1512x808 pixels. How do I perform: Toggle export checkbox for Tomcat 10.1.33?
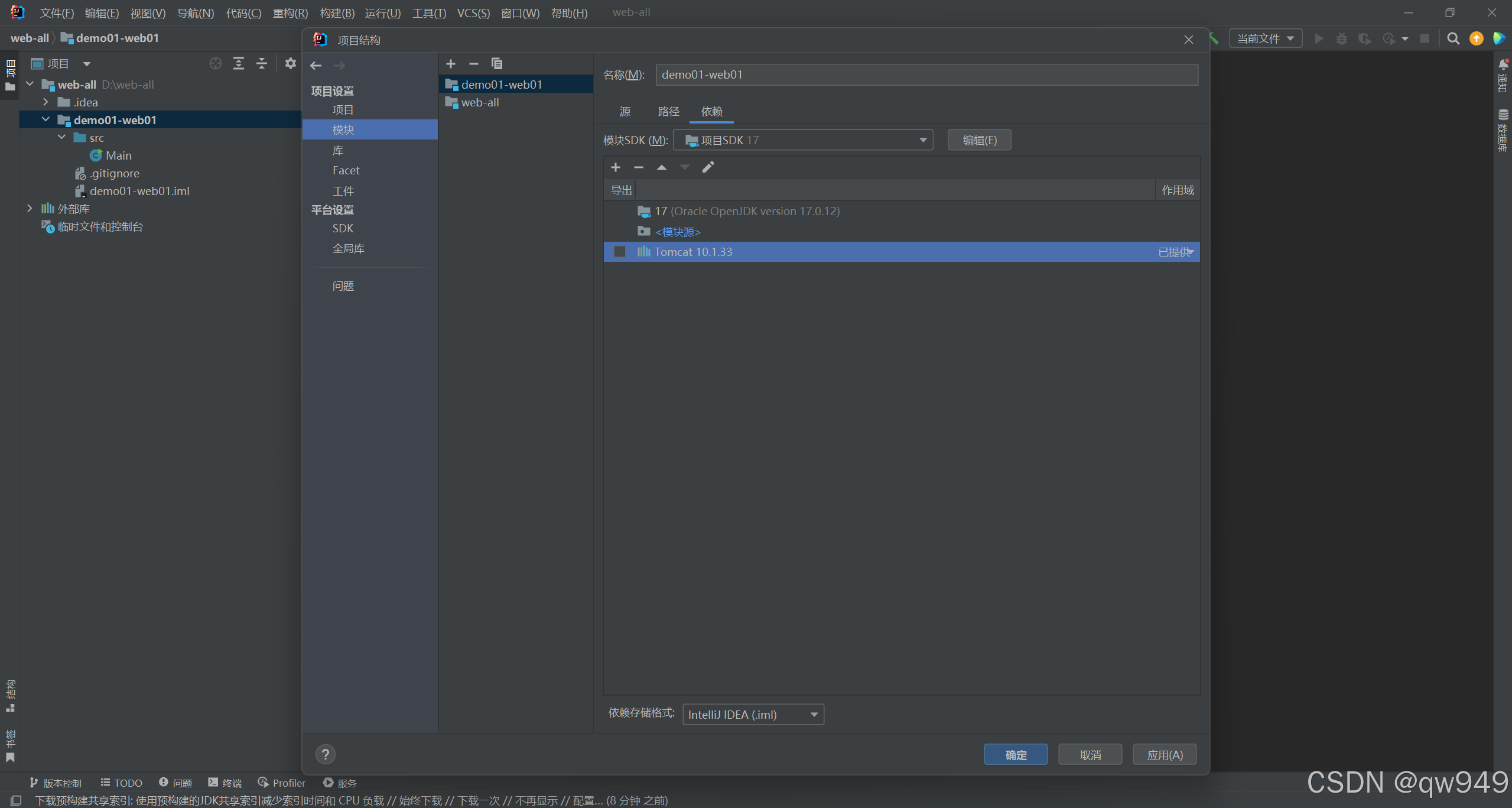[620, 252]
